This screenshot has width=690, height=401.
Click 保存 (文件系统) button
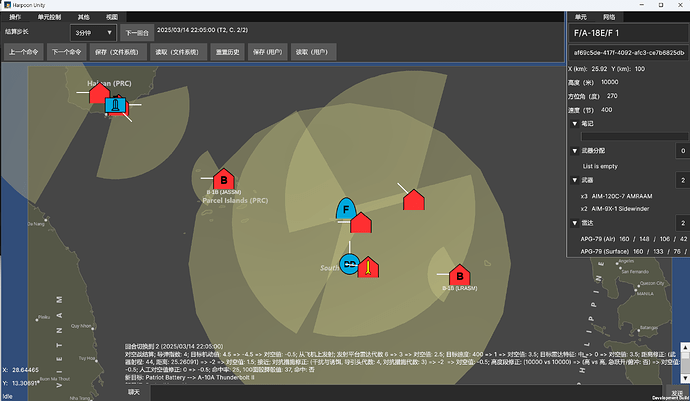click(117, 52)
